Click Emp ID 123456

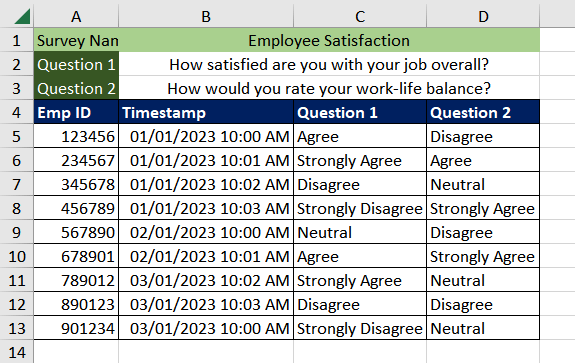tap(76, 136)
